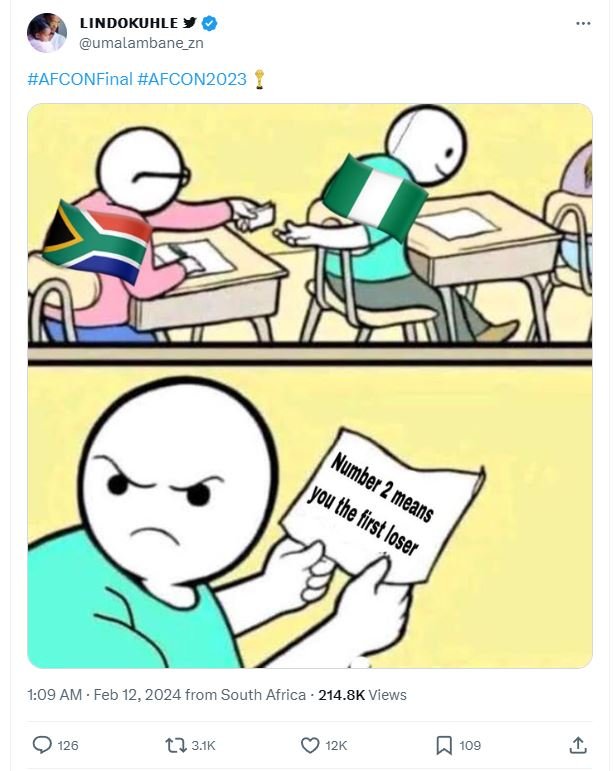This screenshot has height=771, width=613.
Task: View the 214.8K Views analytics
Action: pos(362,694)
